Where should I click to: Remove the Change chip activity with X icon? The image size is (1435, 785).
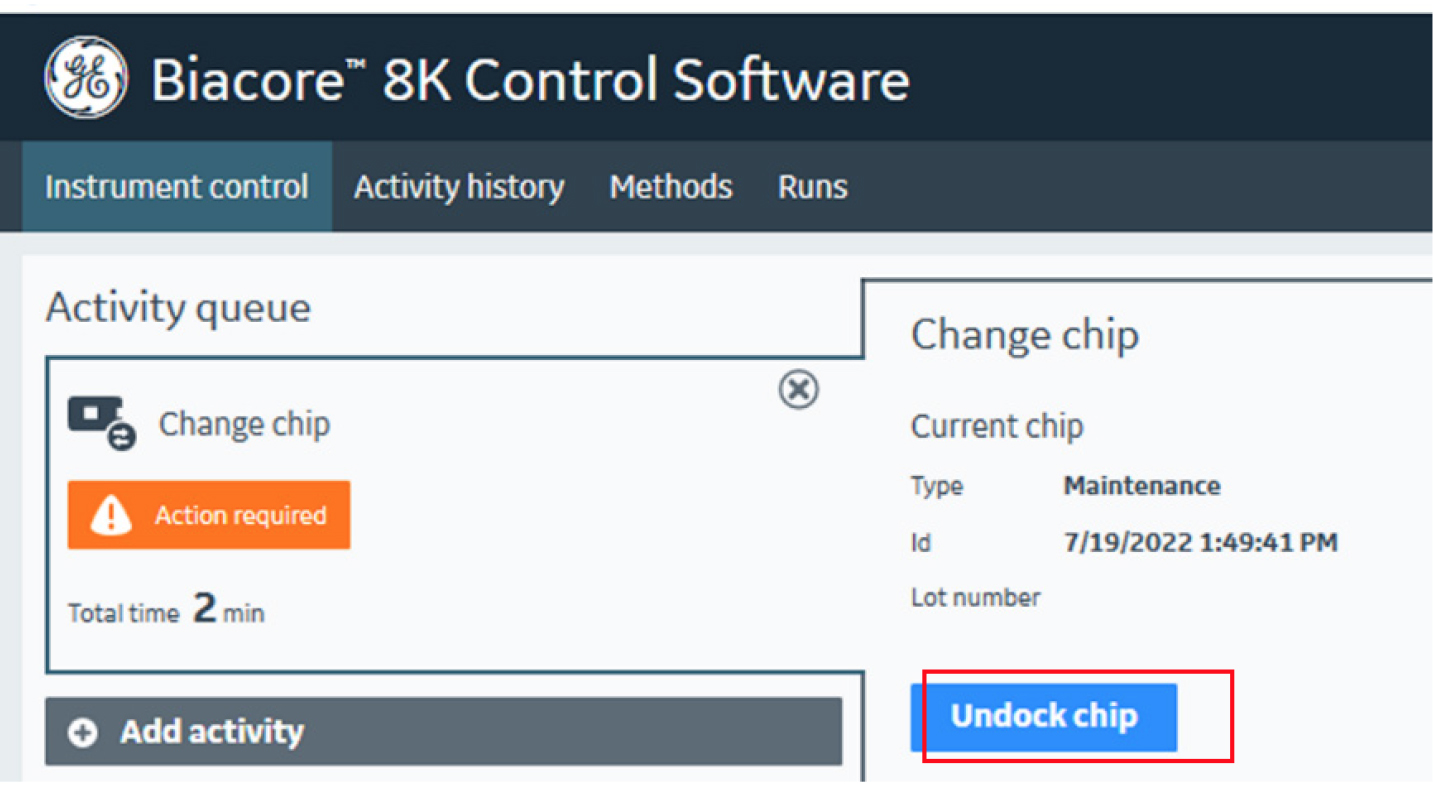click(798, 390)
